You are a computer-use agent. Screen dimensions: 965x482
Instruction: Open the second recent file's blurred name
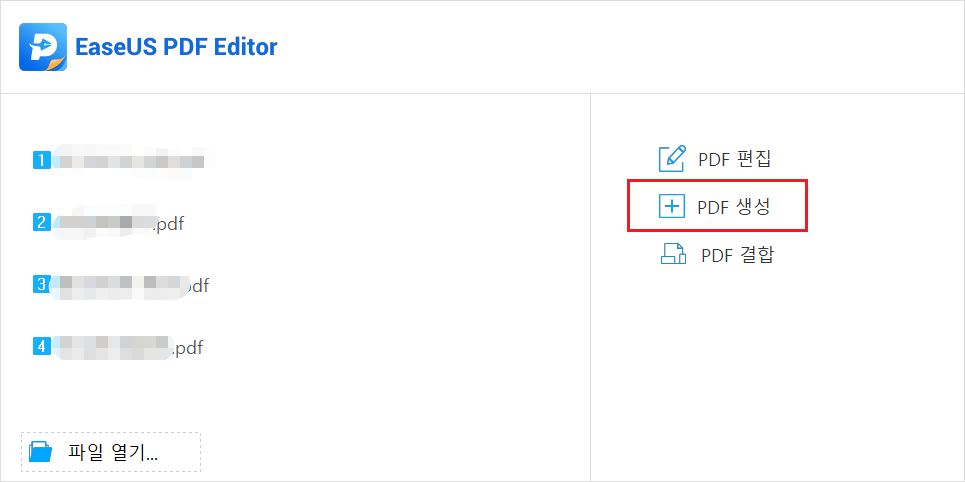point(105,222)
